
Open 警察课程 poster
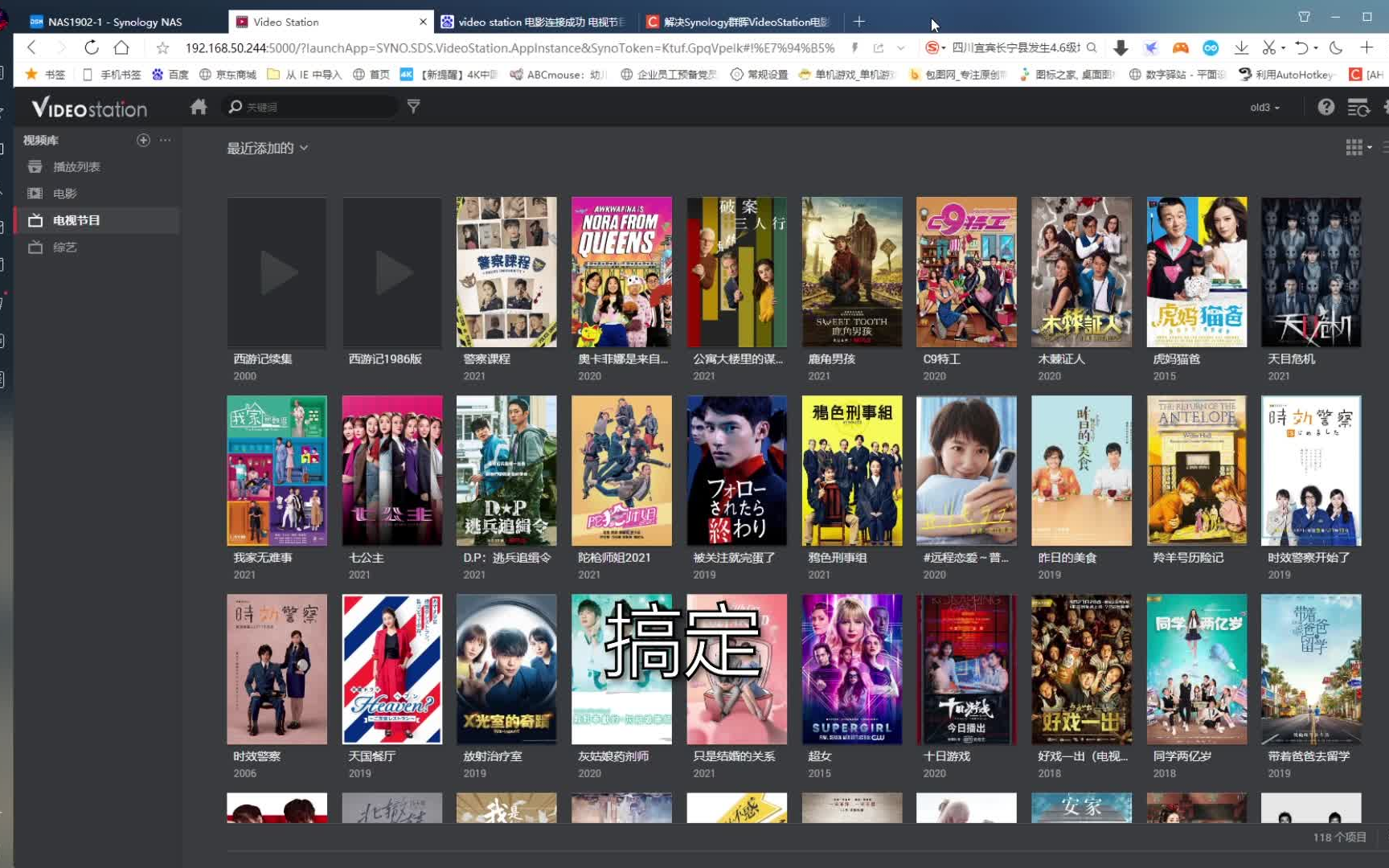point(506,272)
